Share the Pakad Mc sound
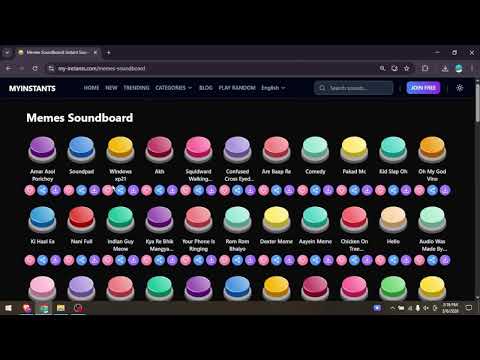The height and width of the screenshot is (360, 480). pos(355,190)
